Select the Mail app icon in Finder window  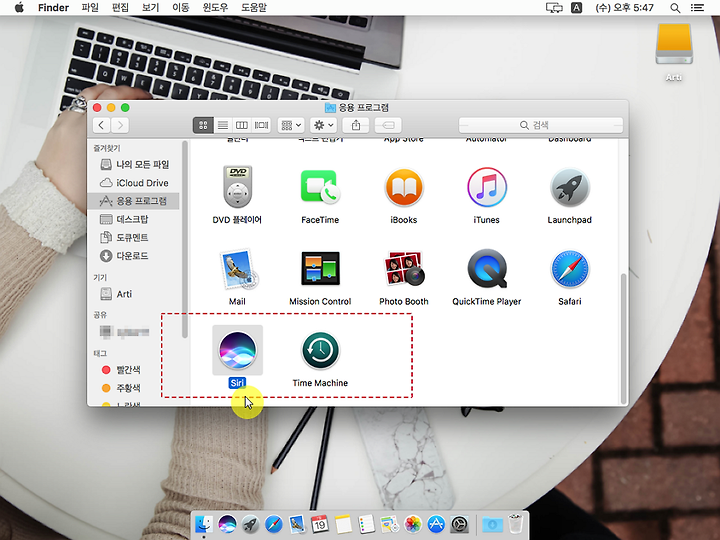239,269
